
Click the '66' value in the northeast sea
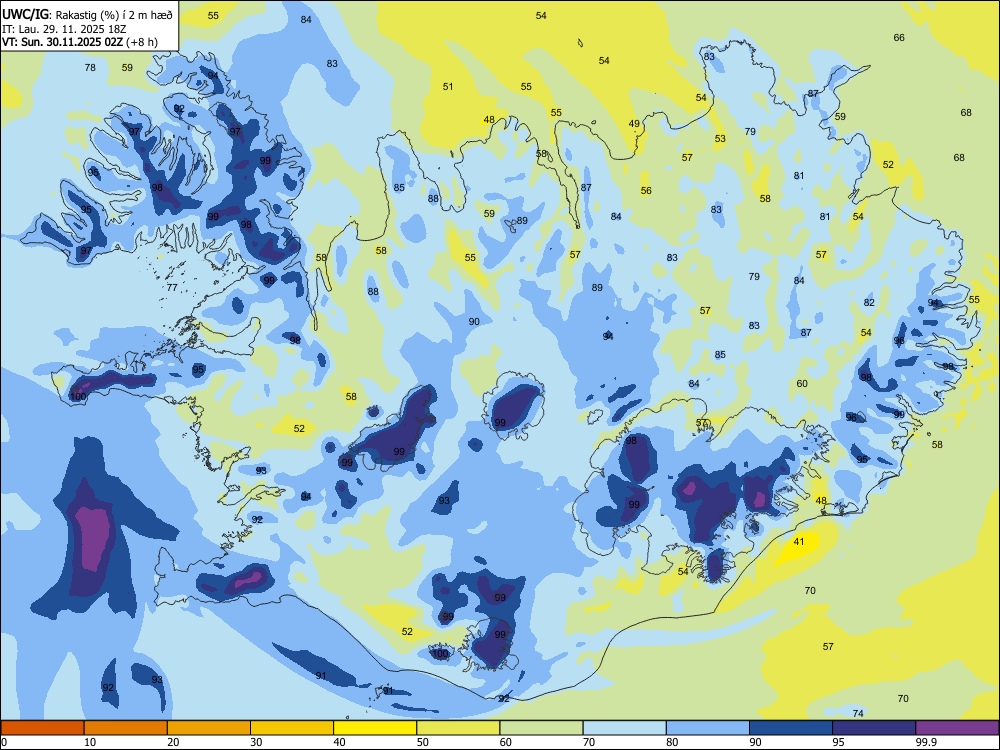click(x=899, y=37)
